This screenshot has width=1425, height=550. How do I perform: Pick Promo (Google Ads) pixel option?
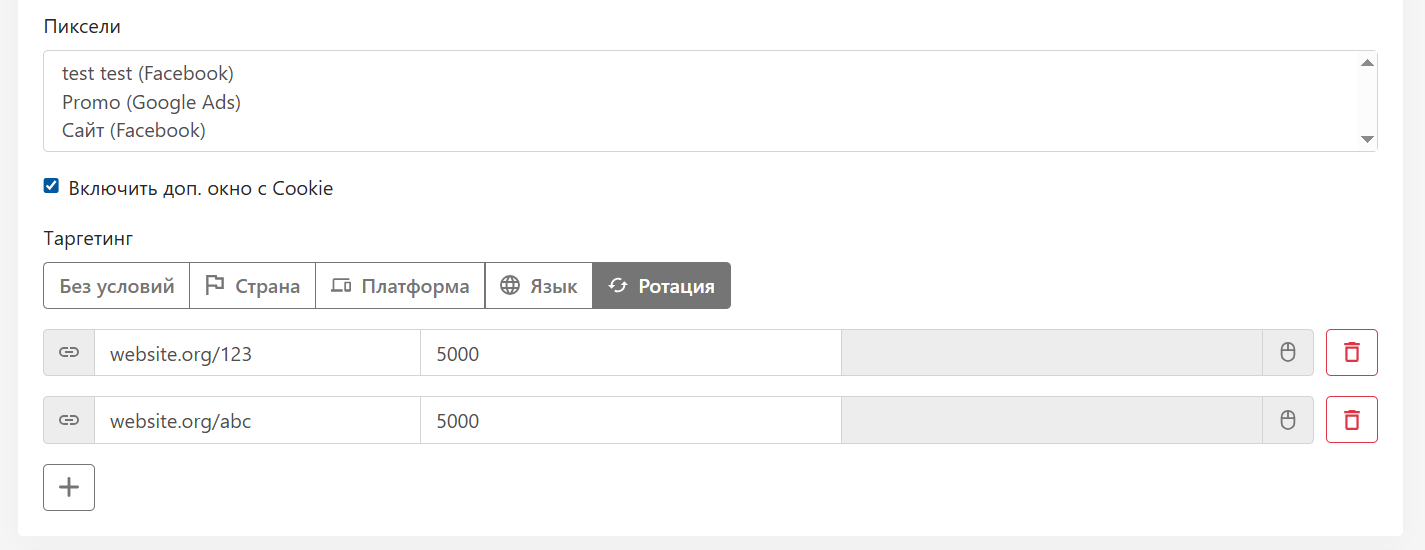coord(151,102)
